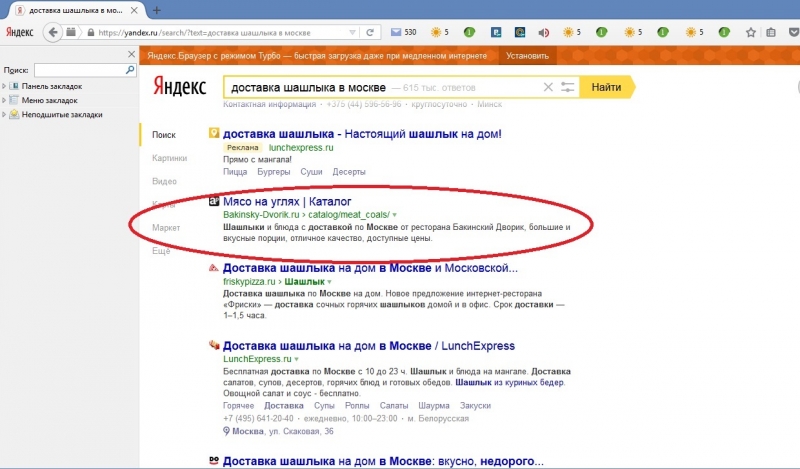Close the 'доставка шашлыка в мо...' tab
Viewport: 800px width, 469px height.
tap(134, 10)
